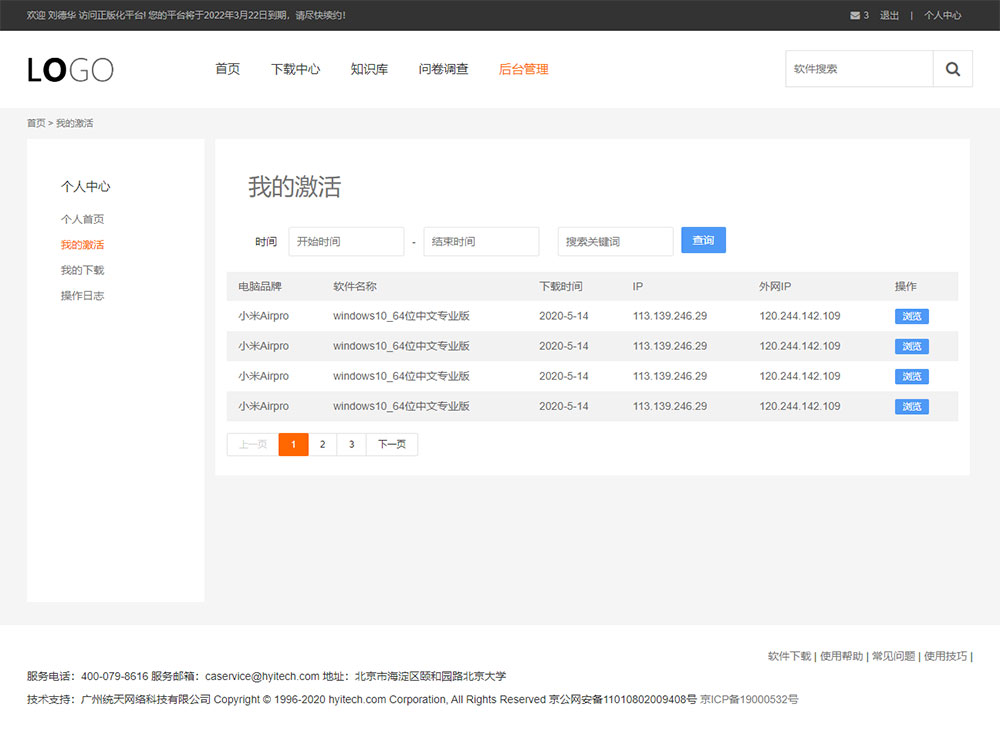The image size is (1000, 734).
Task: Focus the 结束时间 end date field
Action: pyautogui.click(x=481, y=241)
